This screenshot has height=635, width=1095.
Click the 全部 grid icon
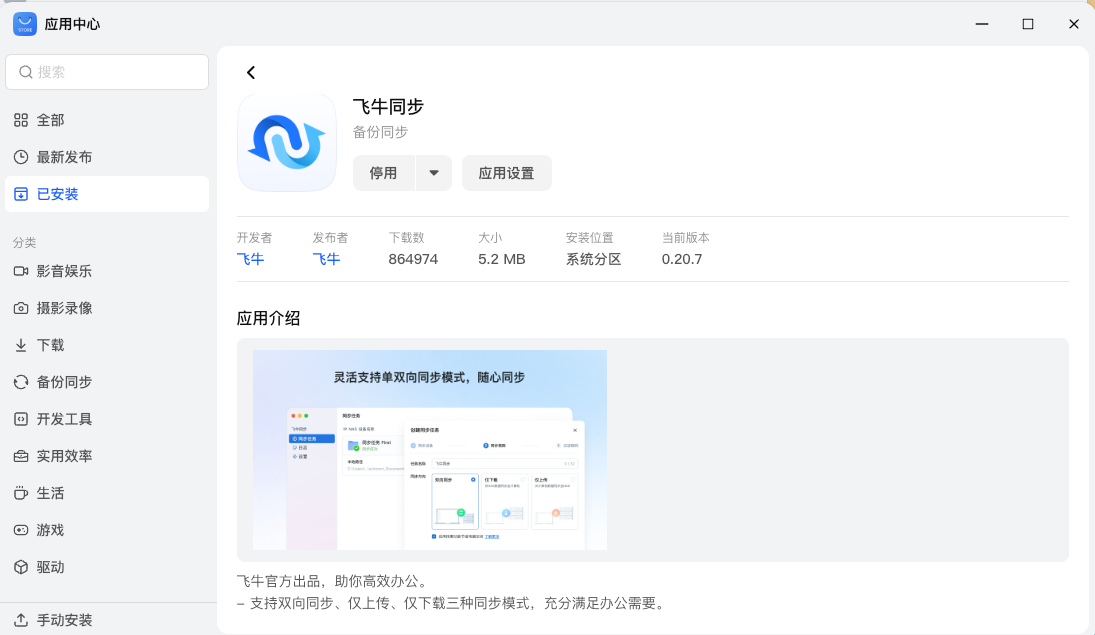tap(21, 120)
